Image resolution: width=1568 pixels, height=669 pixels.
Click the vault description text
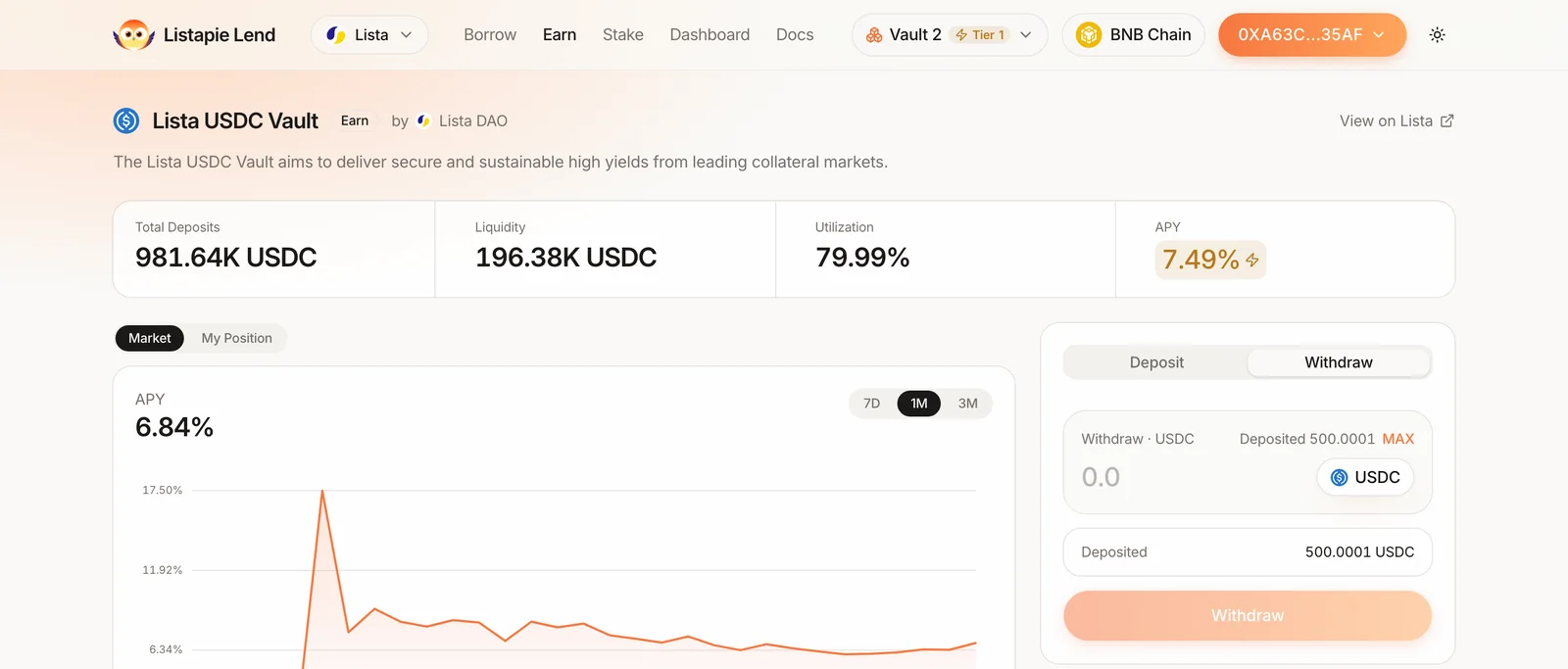501,162
